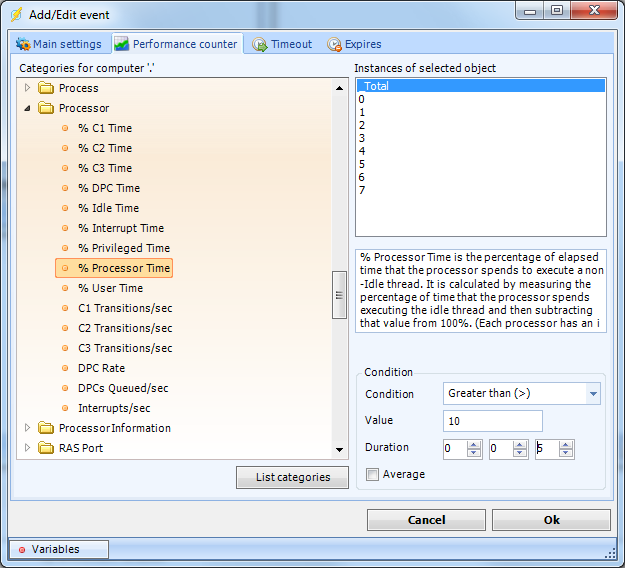Screen dimensions: 625x568
Task: Select instance 0 in the list
Action: click(x=481, y=99)
